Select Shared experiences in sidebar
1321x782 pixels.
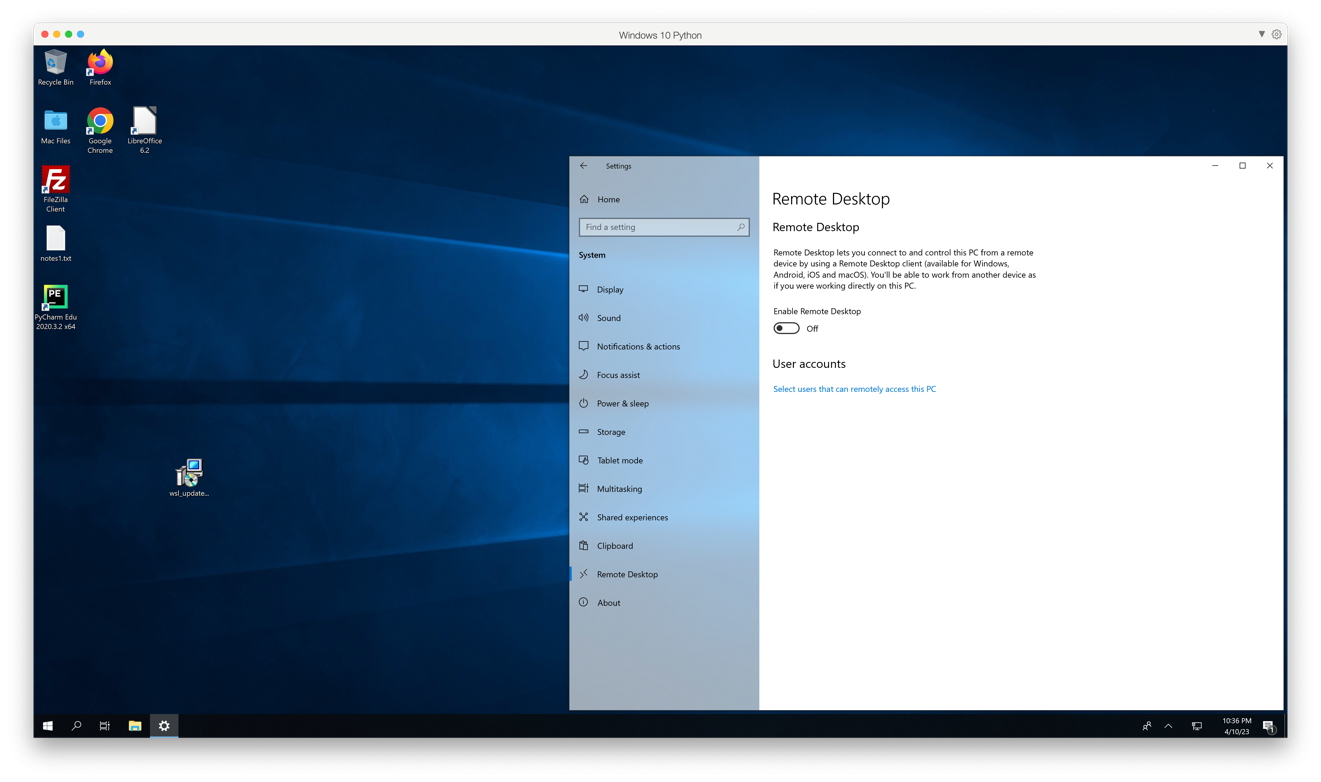[664, 517]
